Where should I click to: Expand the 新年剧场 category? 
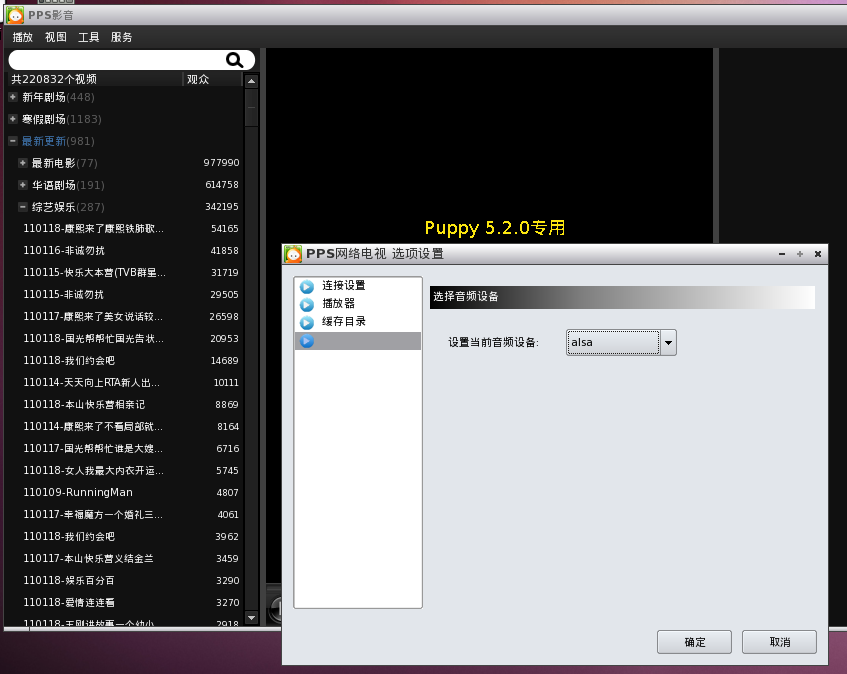point(13,97)
